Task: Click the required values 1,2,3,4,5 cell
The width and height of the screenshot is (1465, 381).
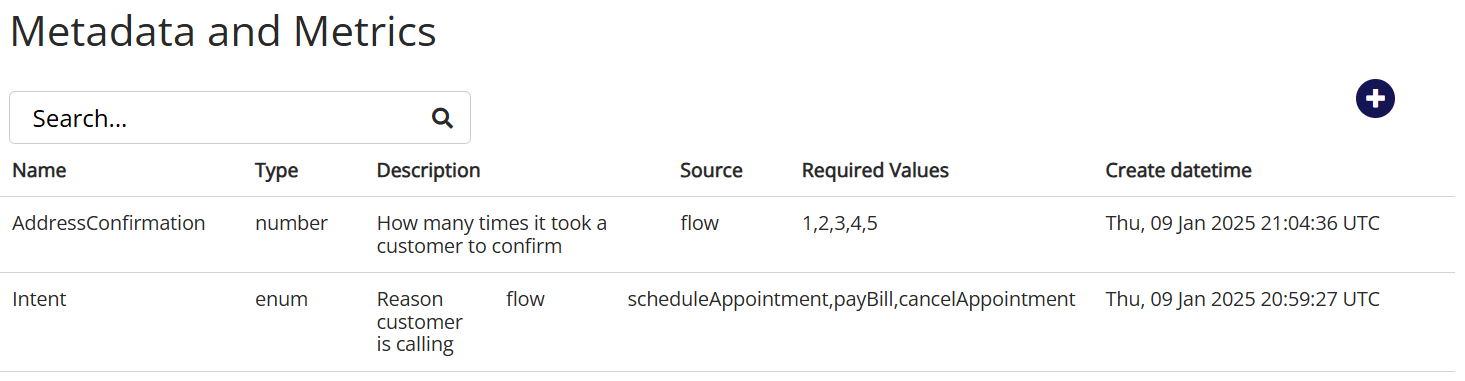Action: [840, 223]
